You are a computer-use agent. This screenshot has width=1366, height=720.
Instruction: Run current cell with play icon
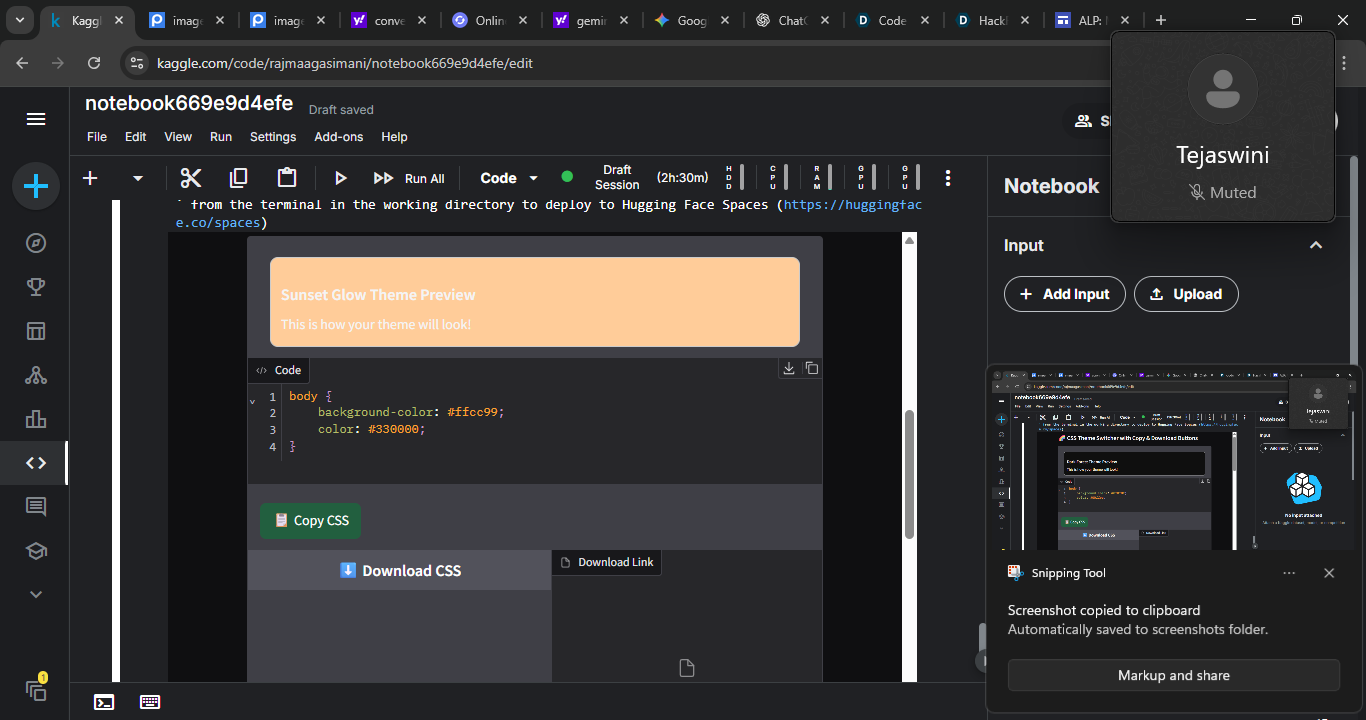340,178
